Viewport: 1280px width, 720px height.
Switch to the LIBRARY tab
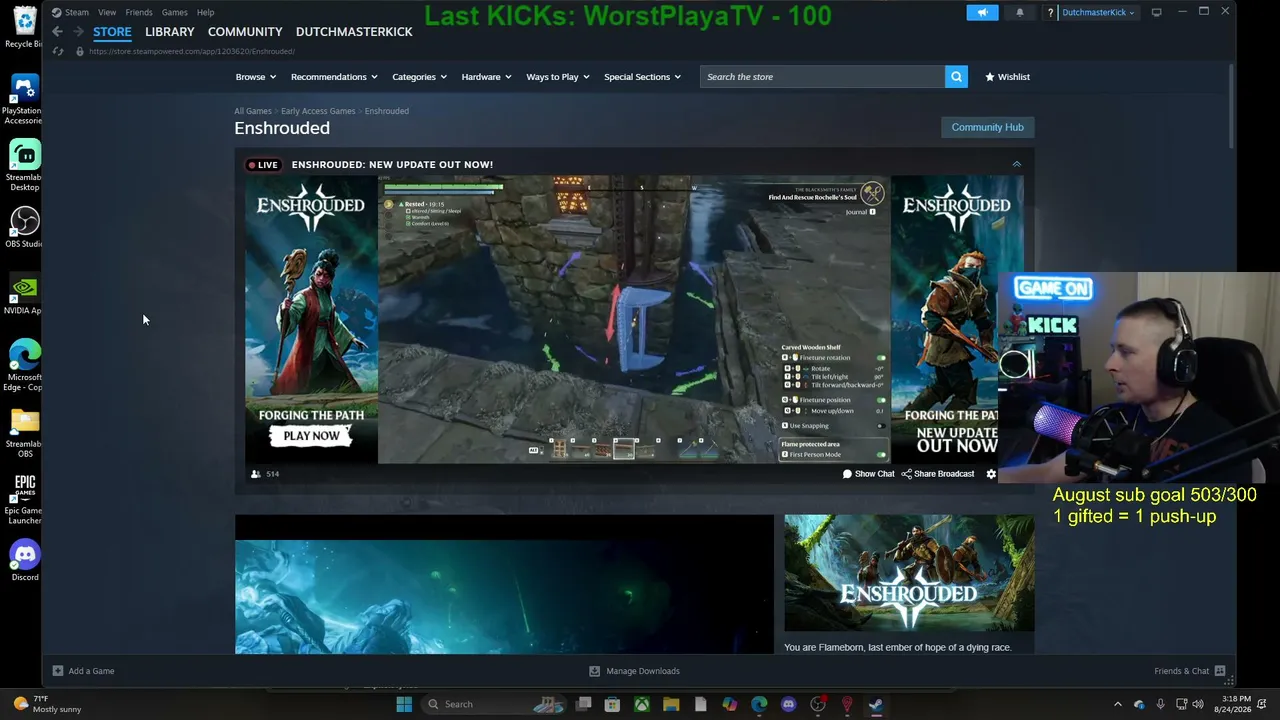[169, 32]
